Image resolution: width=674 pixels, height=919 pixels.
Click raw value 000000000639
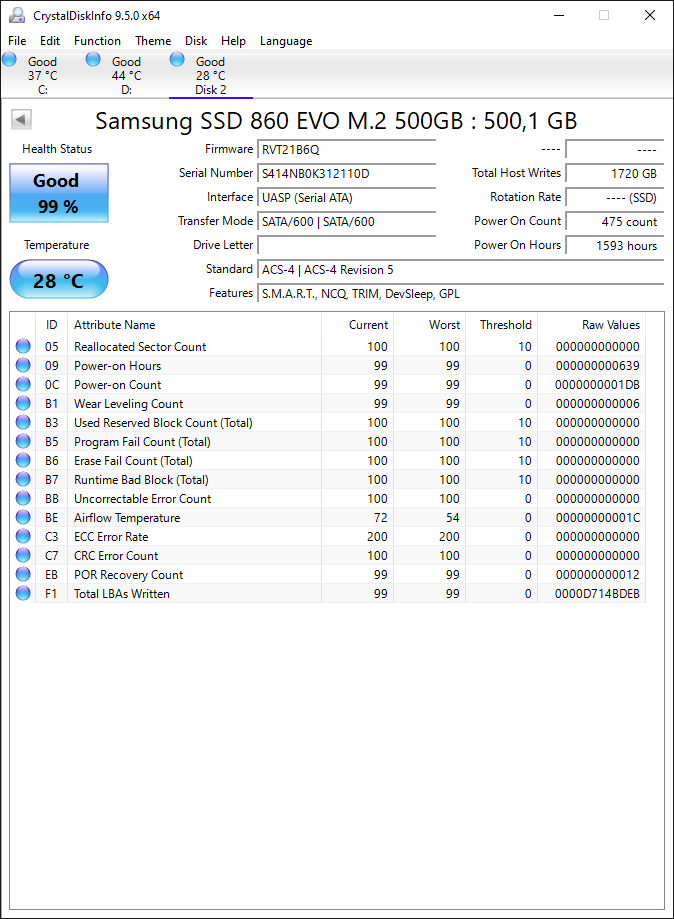[x=598, y=366]
